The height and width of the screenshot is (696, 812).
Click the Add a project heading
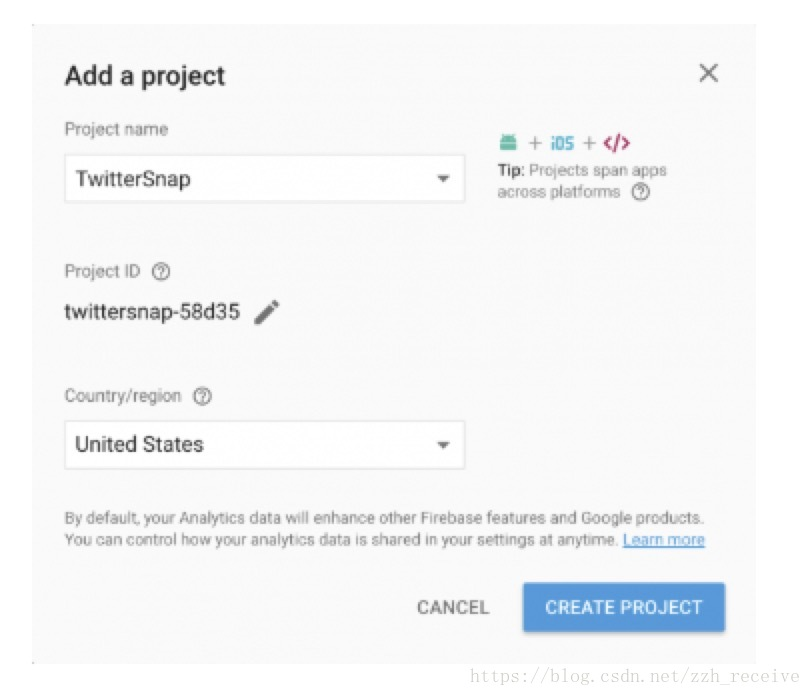[x=145, y=76]
